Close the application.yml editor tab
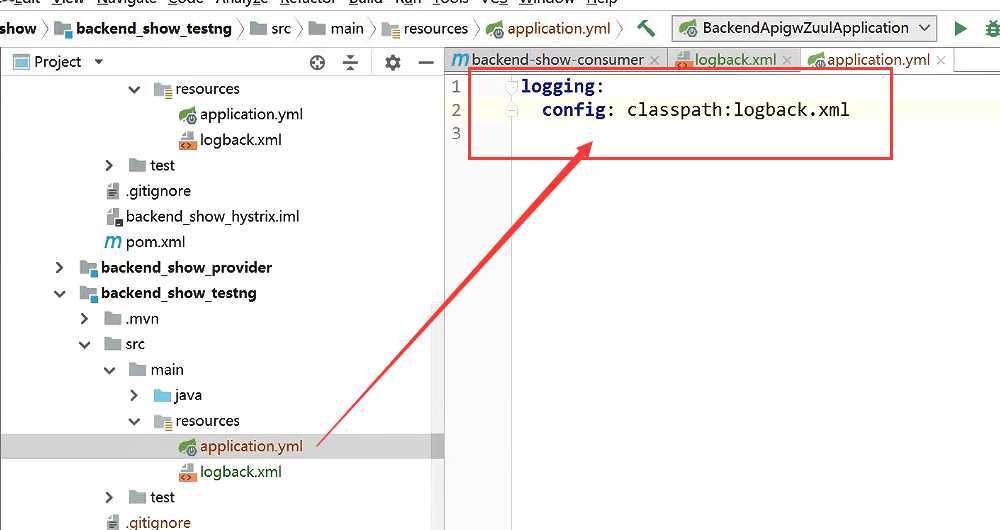This screenshot has height=530, width=1000. [x=941, y=61]
